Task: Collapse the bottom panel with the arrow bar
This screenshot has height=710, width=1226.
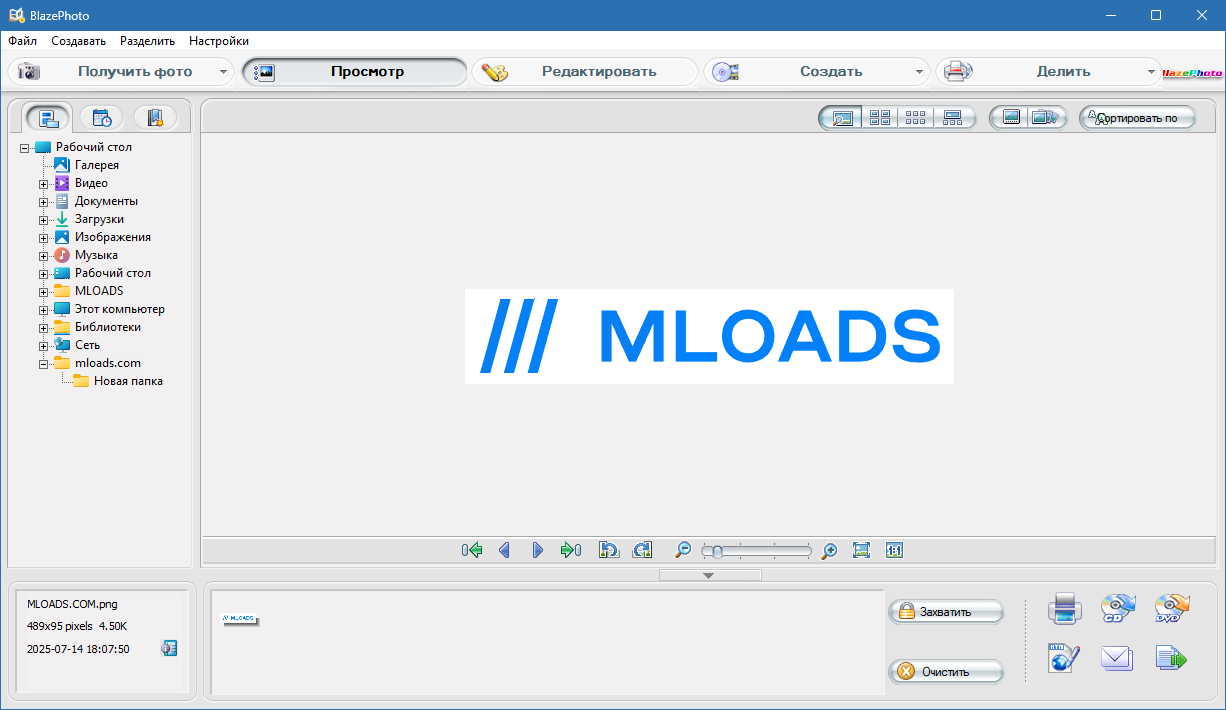Action: click(709, 575)
